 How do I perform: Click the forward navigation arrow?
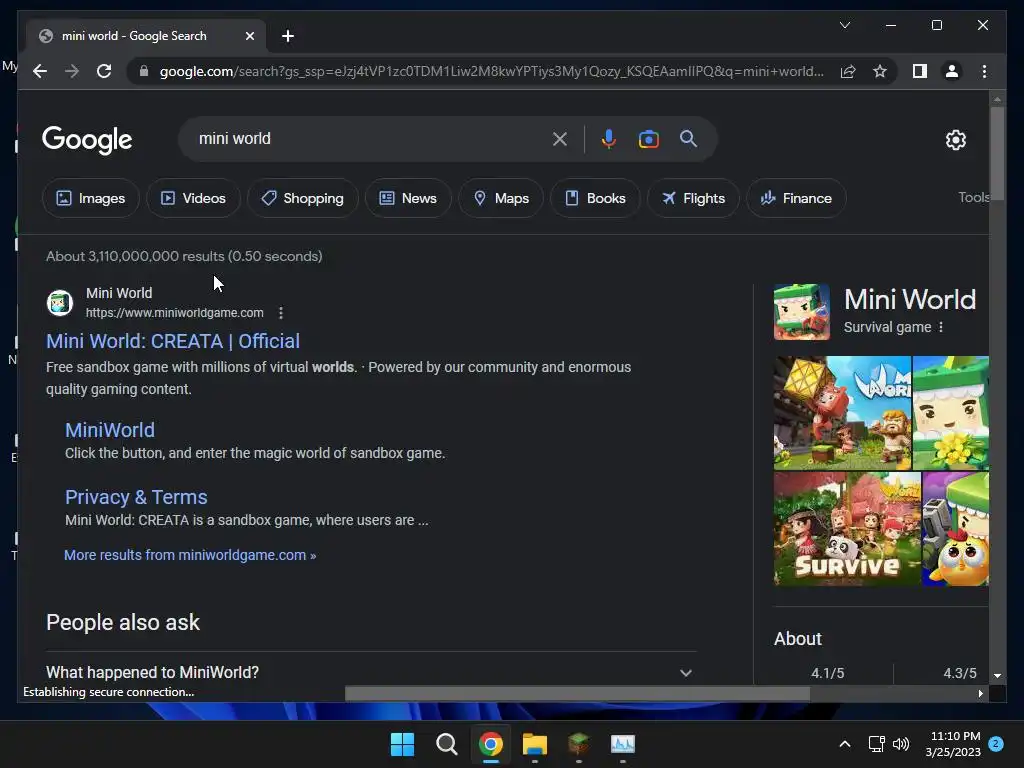(72, 71)
